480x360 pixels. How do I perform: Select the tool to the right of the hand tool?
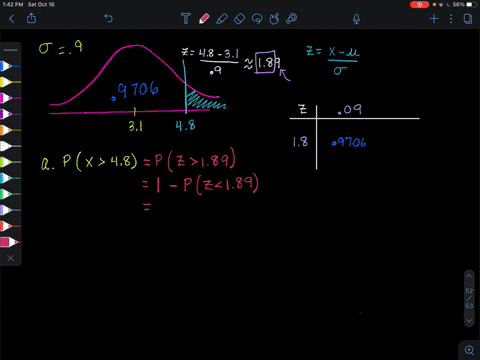pos(292,19)
